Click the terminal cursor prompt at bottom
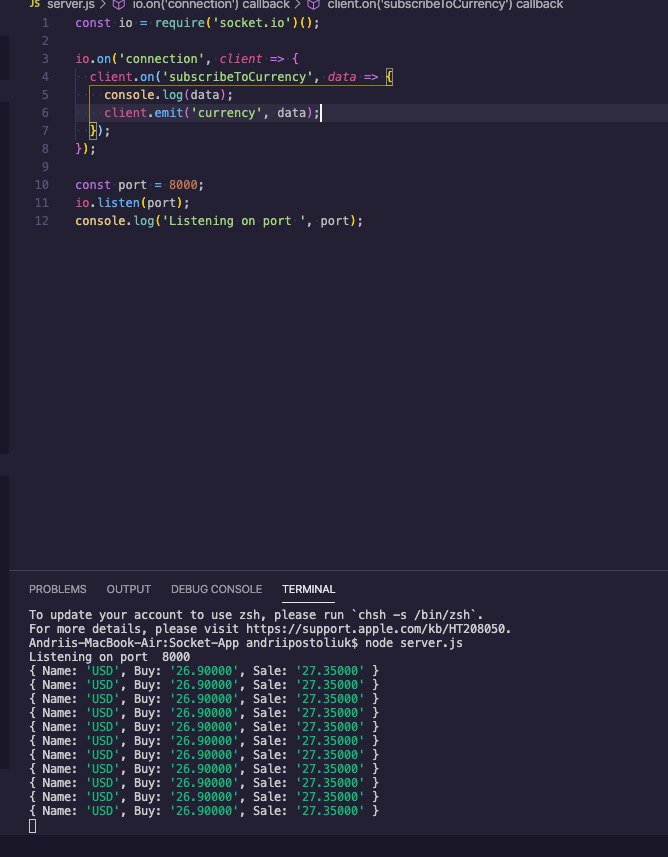 (x=32, y=826)
